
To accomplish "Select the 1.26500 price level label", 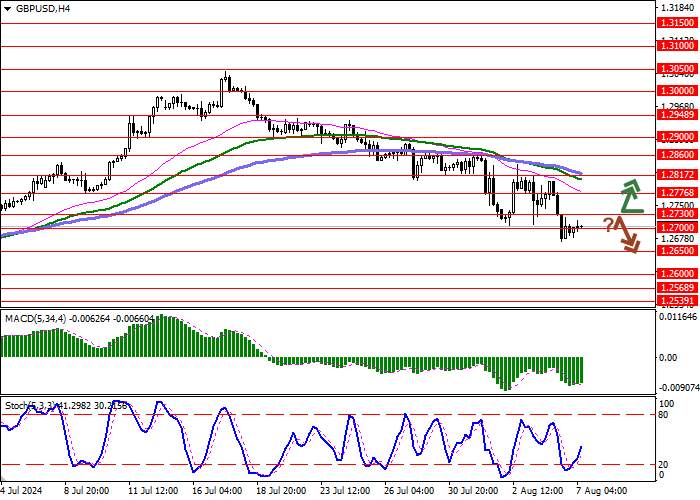I will 678,250.
